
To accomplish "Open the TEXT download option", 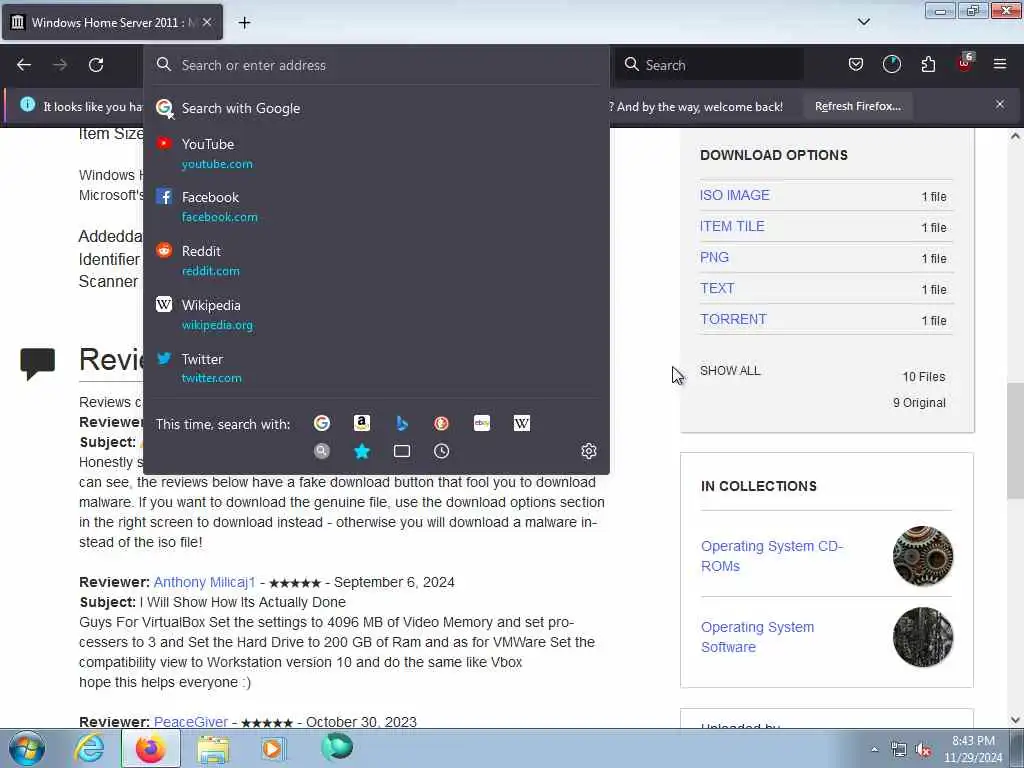I will pos(717,288).
